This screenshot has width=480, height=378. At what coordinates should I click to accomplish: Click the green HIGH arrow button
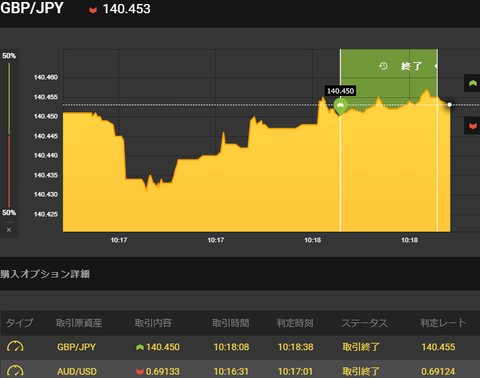pos(472,83)
